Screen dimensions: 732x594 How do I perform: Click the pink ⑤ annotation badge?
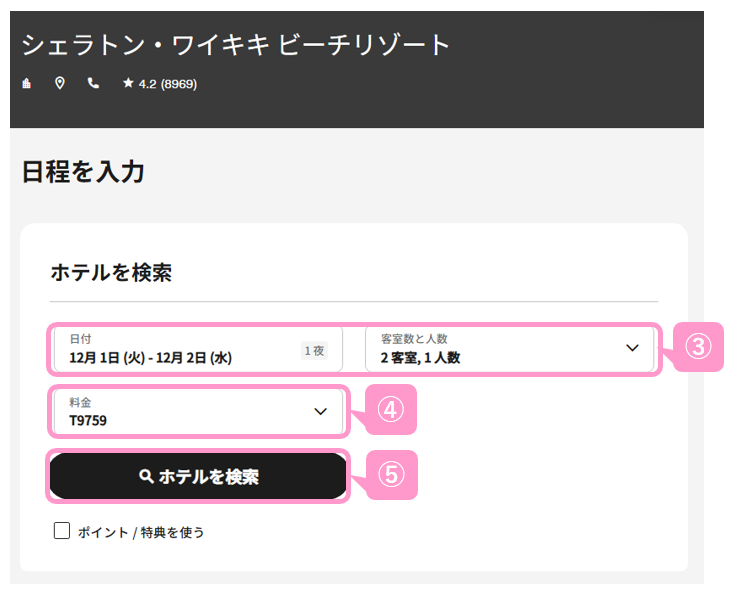tap(391, 474)
